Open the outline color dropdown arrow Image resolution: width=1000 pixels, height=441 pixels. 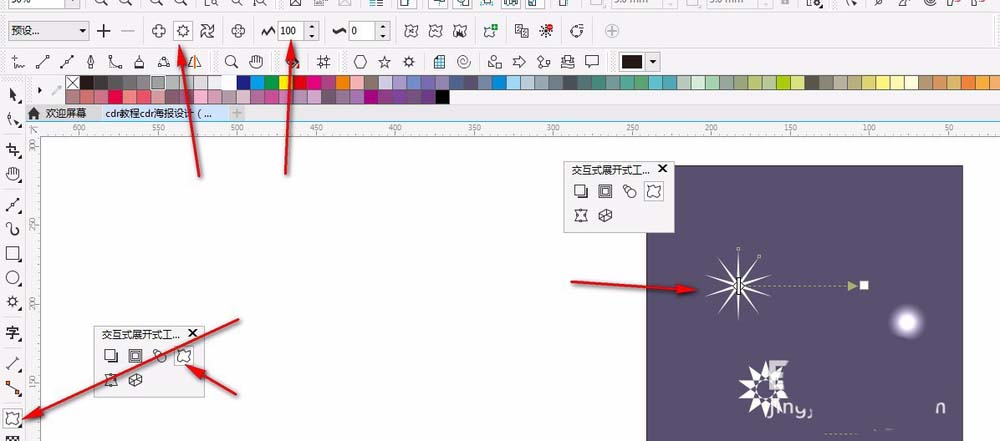[x=652, y=62]
